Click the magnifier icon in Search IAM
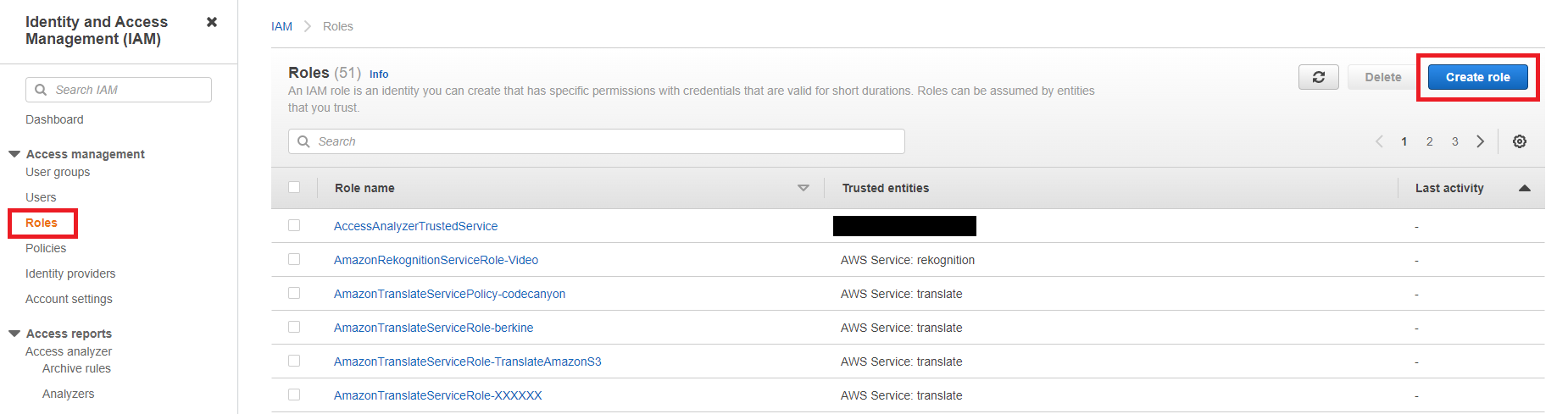The image size is (1568, 414). point(41,90)
